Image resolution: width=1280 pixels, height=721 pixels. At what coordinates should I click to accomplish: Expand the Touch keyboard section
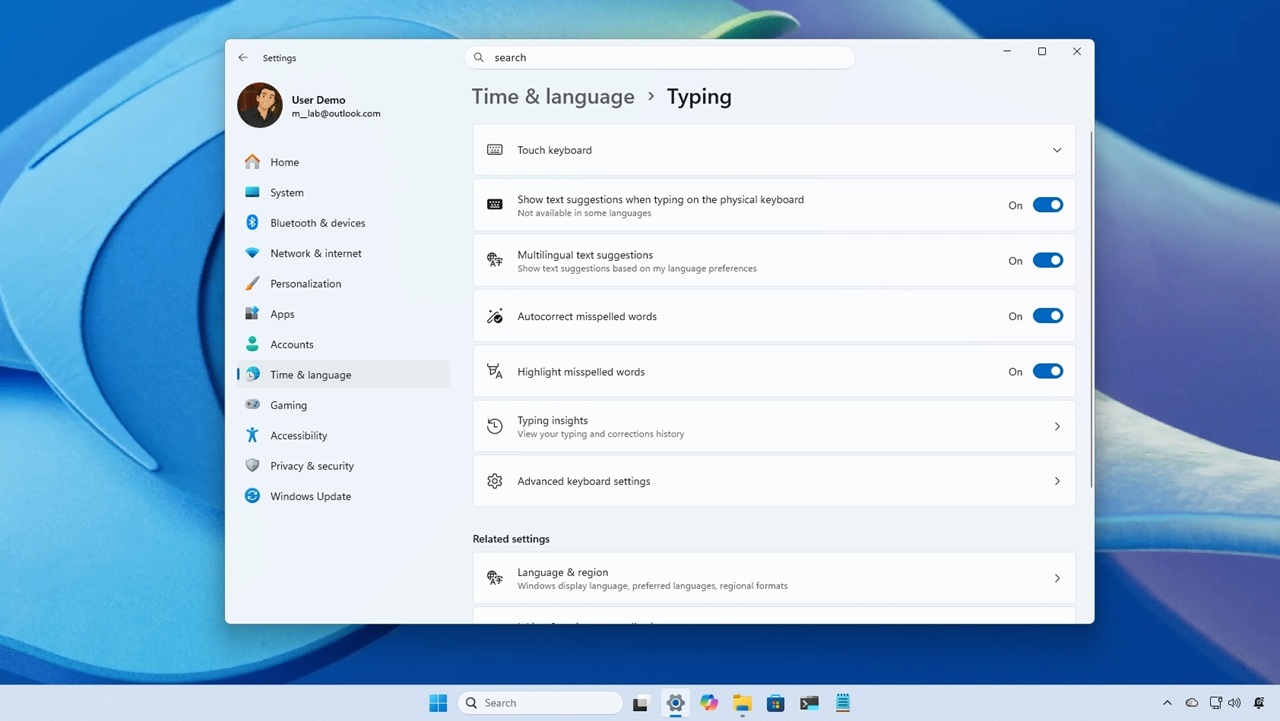[1056, 149]
